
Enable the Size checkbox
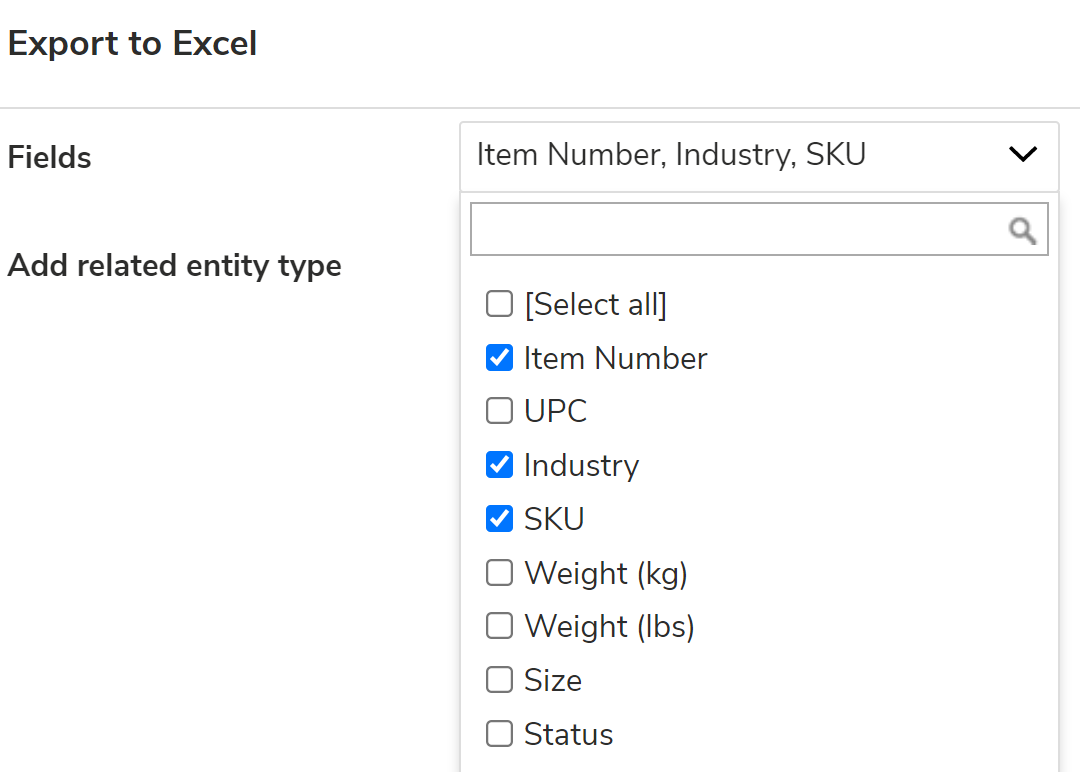click(x=499, y=680)
